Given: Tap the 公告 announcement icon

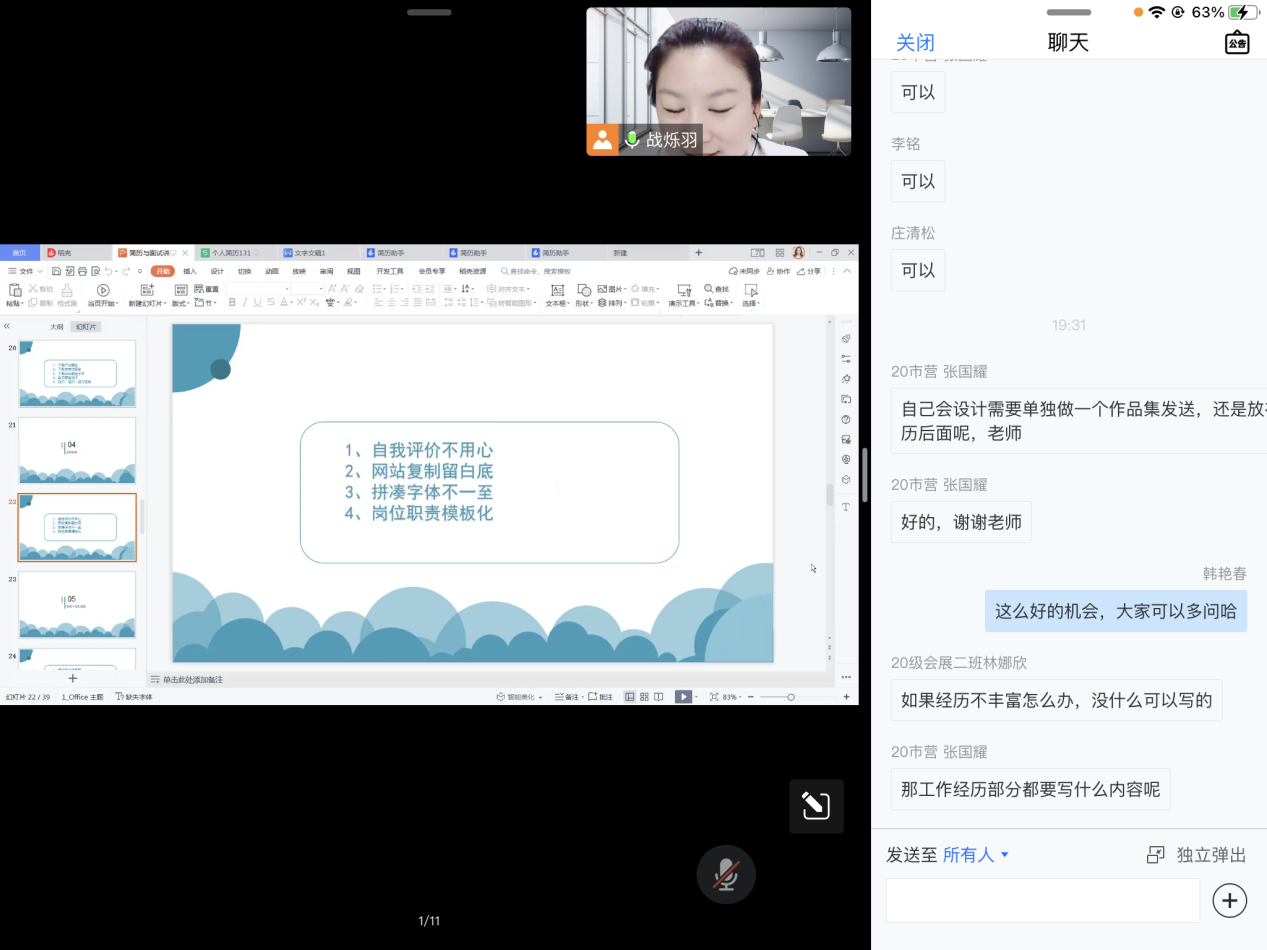Looking at the screenshot, I should click(1237, 42).
